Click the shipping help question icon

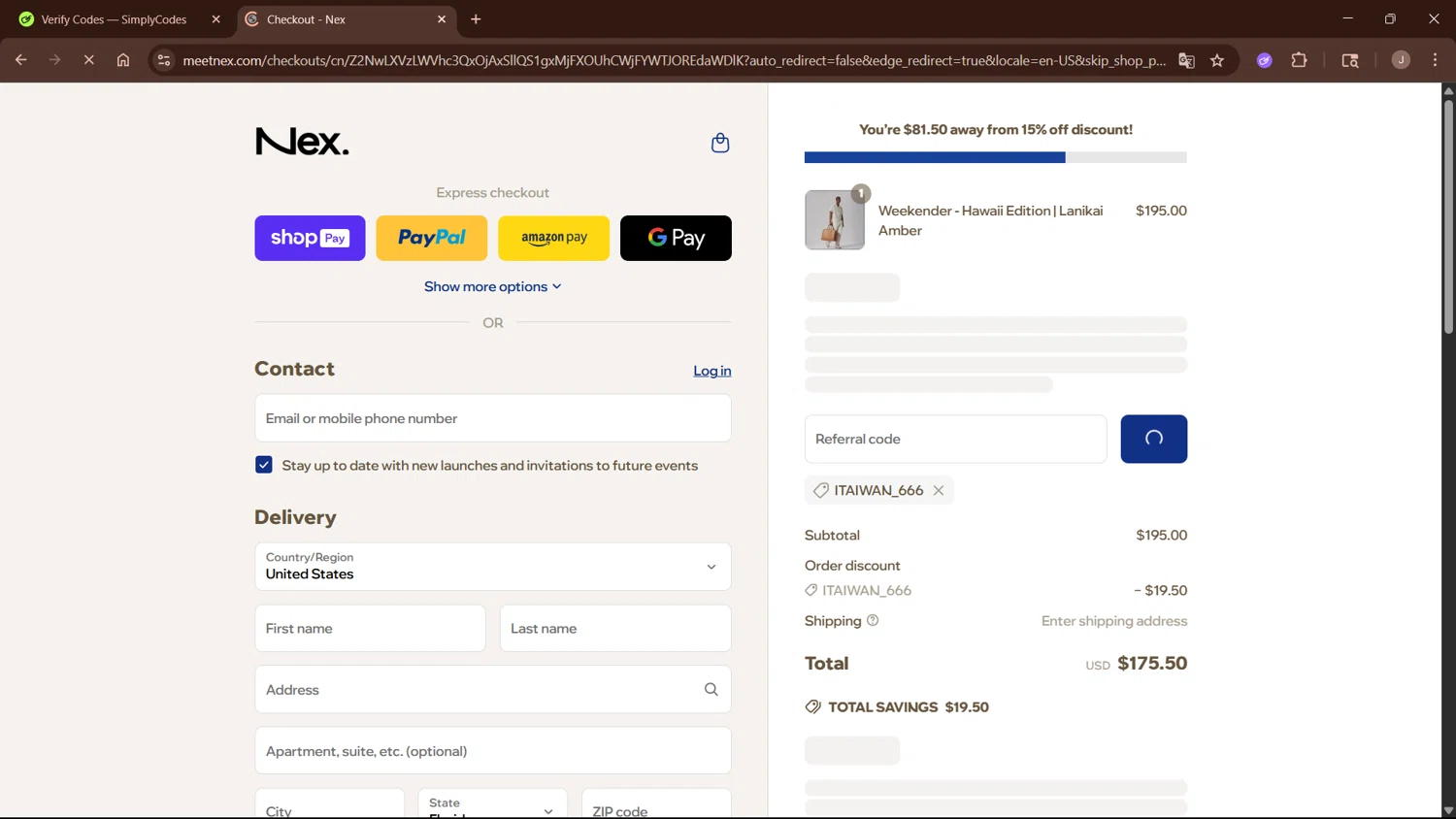873,621
